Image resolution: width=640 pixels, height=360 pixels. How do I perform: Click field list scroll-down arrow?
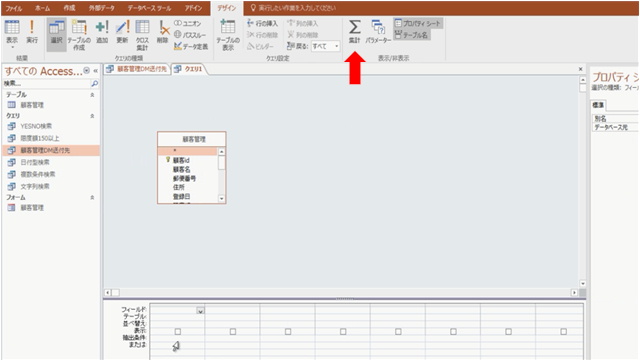click(x=221, y=199)
